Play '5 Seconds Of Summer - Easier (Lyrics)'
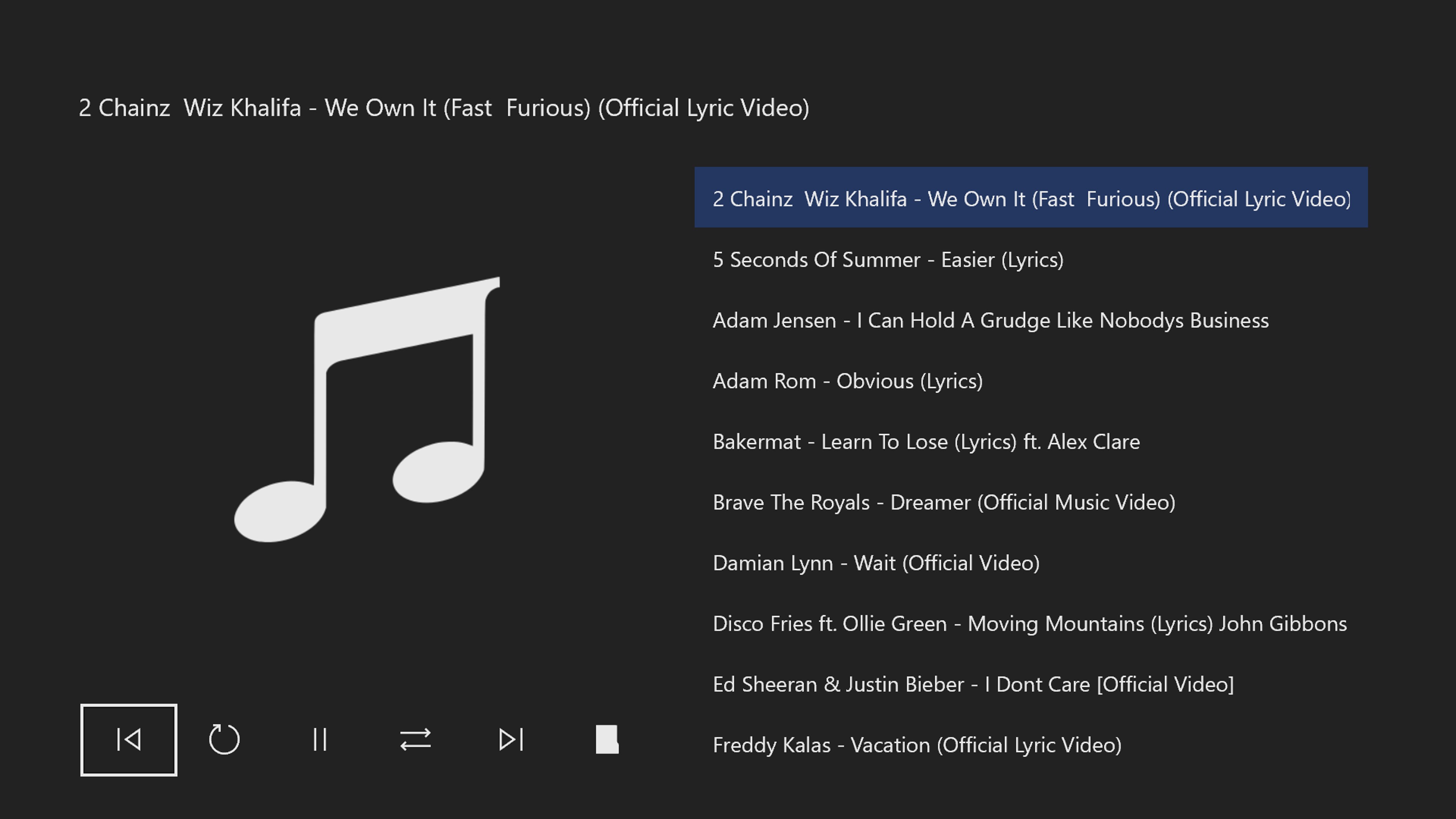1456x819 pixels. coord(888,259)
